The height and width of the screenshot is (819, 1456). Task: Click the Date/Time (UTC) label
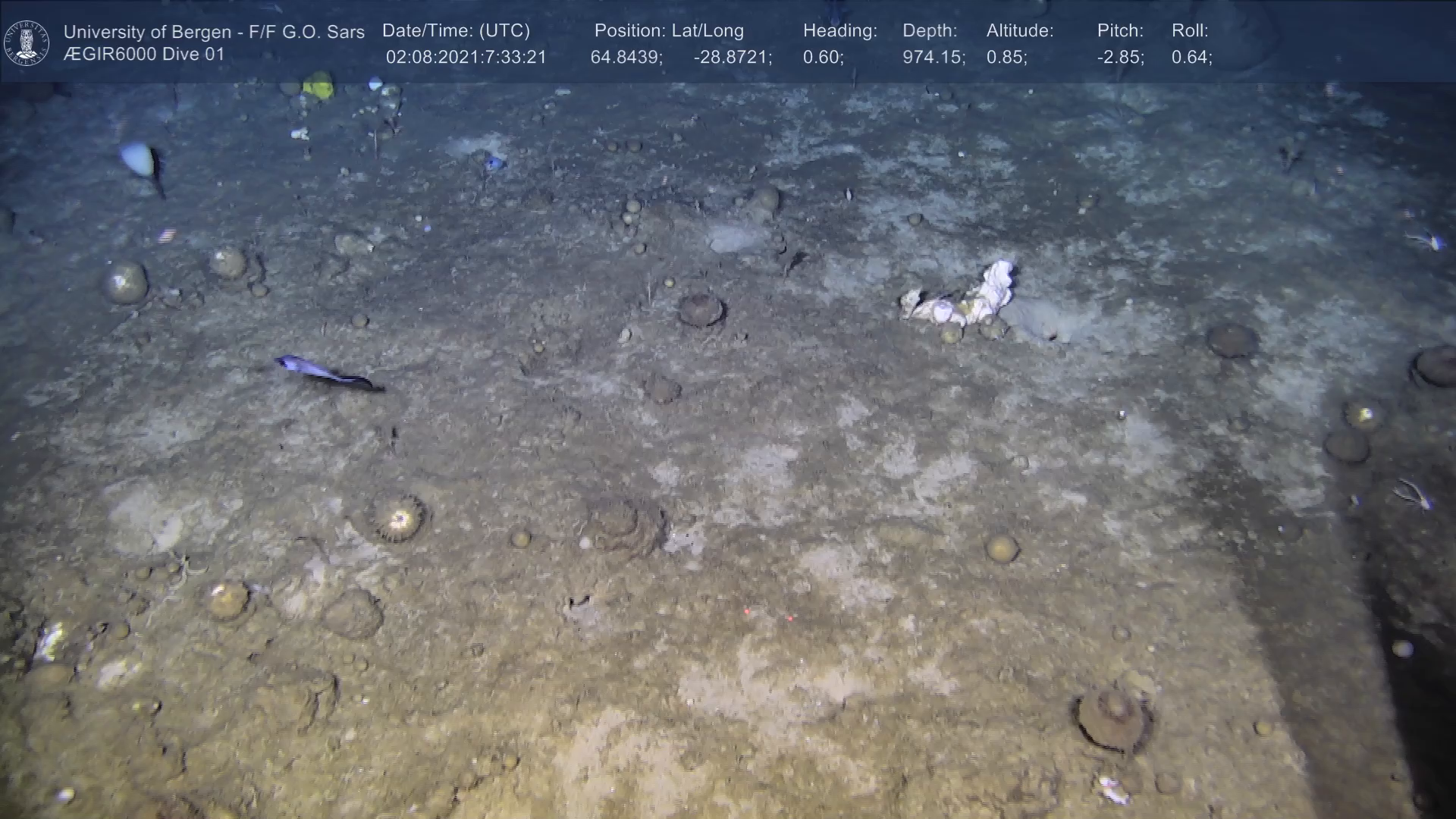click(x=456, y=31)
